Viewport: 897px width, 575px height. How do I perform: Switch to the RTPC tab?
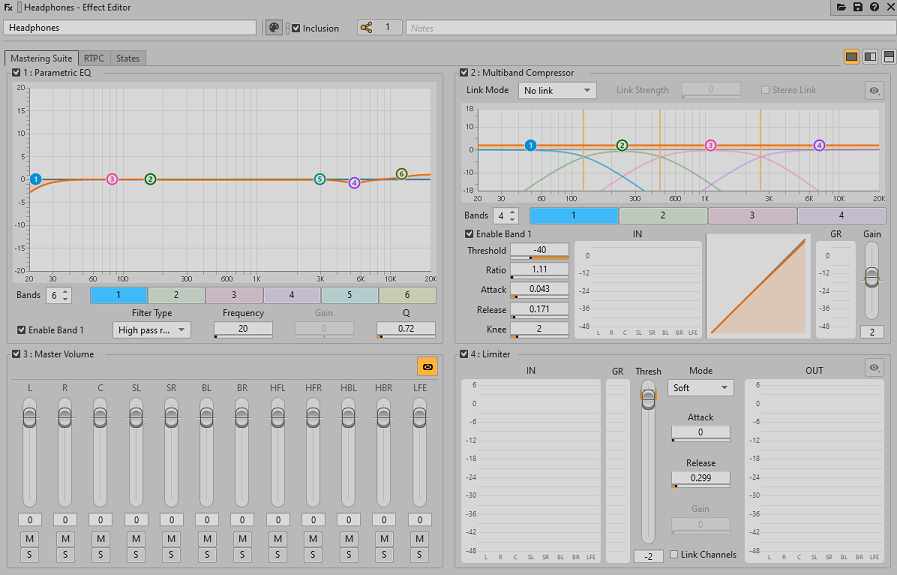[x=94, y=58]
